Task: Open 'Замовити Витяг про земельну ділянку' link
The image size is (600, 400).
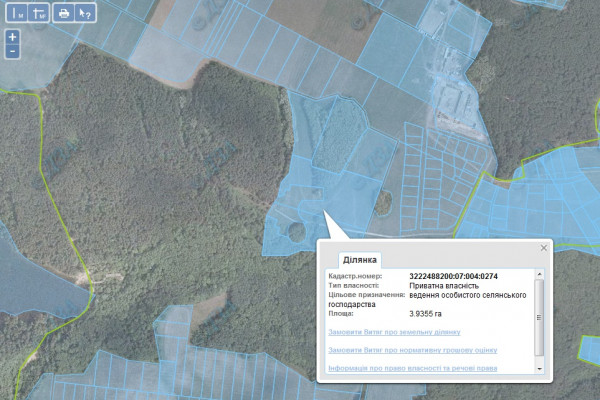Action: [393, 331]
